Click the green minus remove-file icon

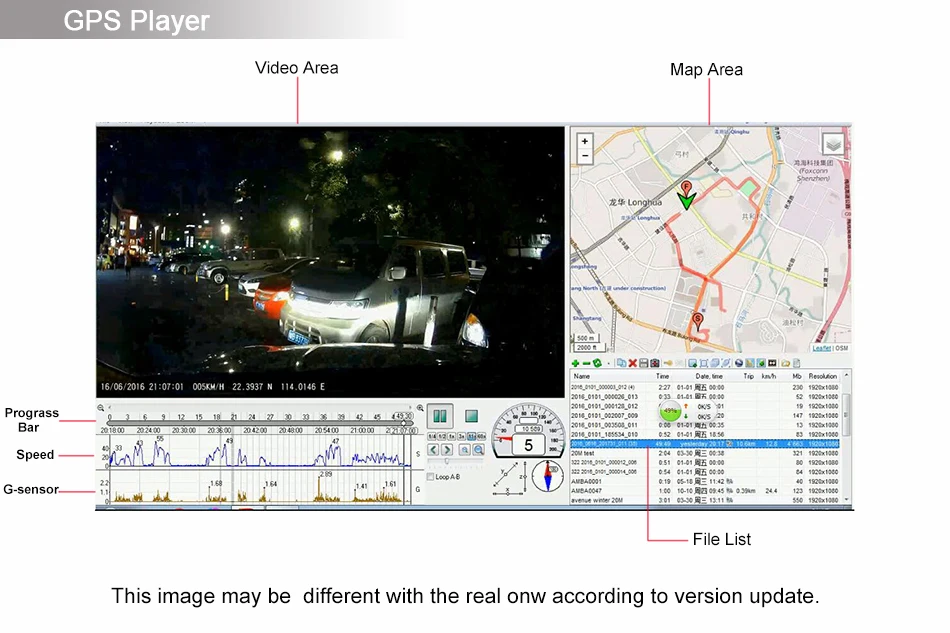pos(586,363)
